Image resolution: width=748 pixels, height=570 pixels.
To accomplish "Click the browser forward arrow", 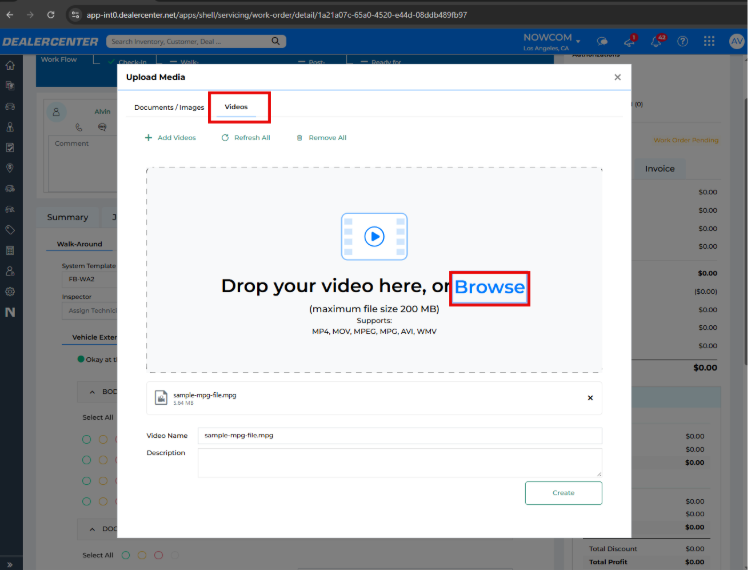I will click(x=30, y=15).
